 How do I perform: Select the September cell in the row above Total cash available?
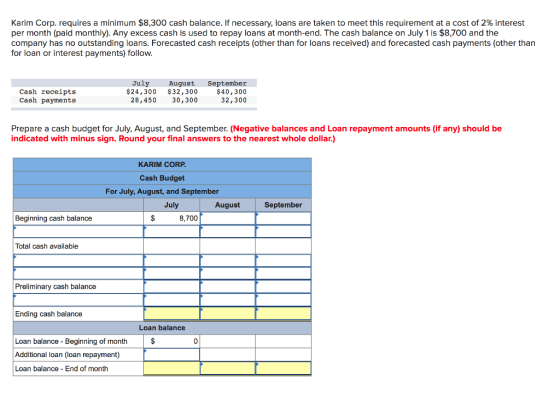coord(283,232)
